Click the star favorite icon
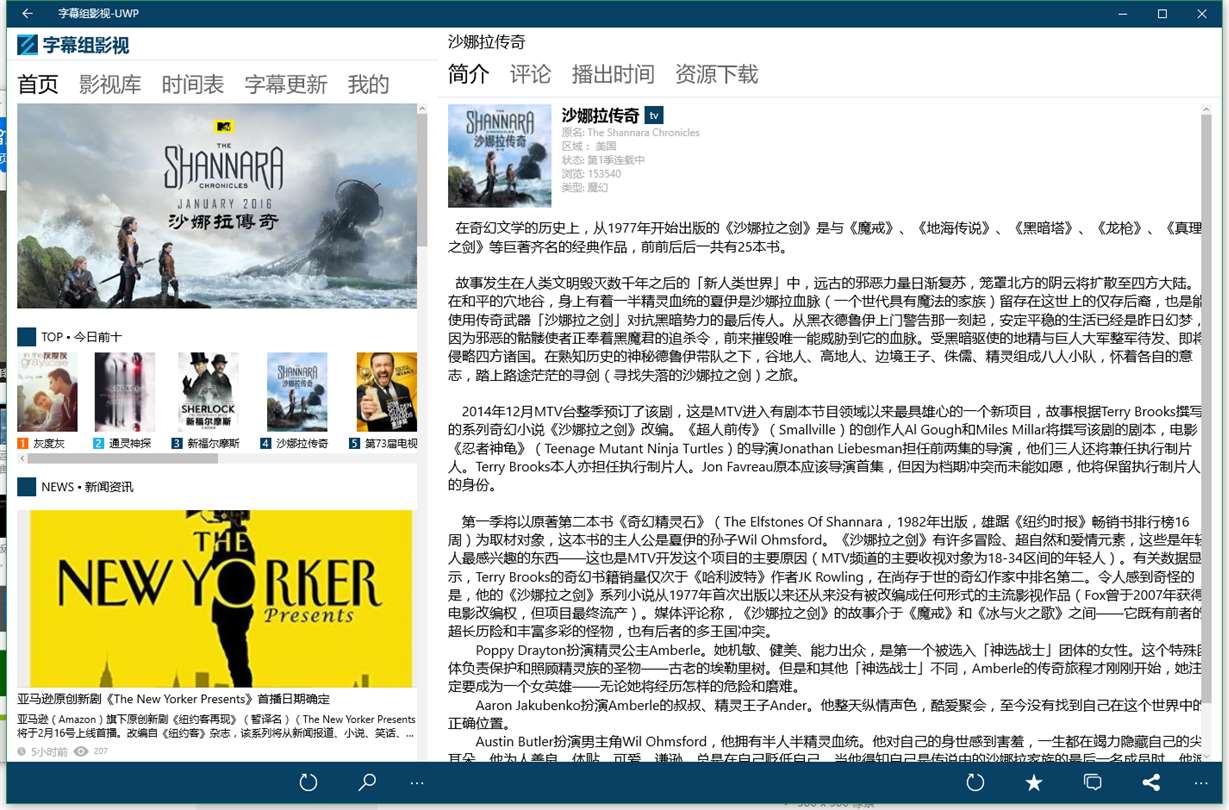Viewport: 1229px width, 810px height. click(1034, 783)
